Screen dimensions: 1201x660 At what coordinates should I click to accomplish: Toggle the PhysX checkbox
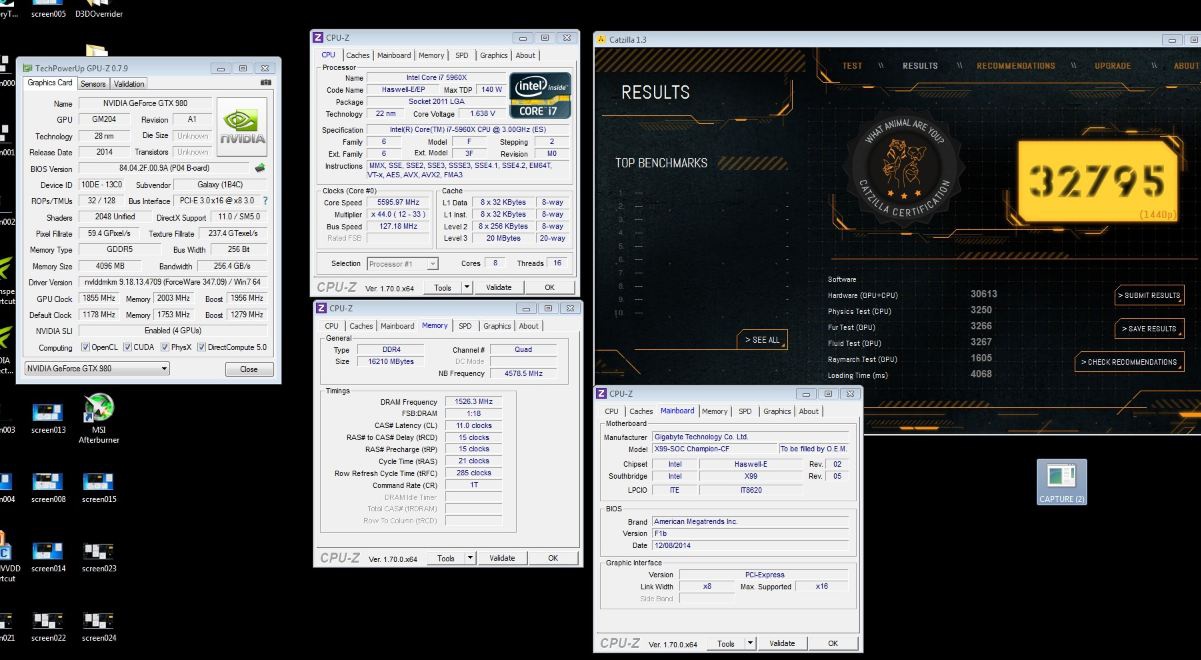tap(163, 347)
